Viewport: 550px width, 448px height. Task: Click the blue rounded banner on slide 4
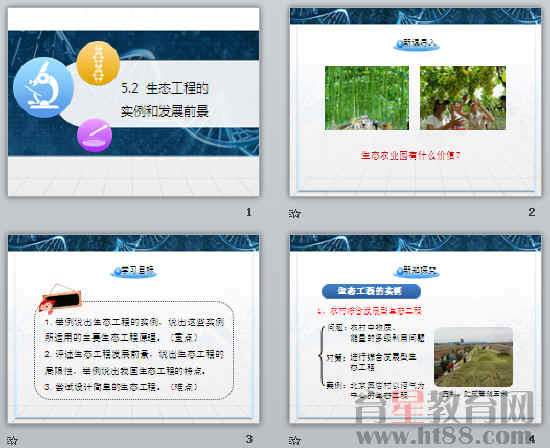pyautogui.click(x=371, y=291)
